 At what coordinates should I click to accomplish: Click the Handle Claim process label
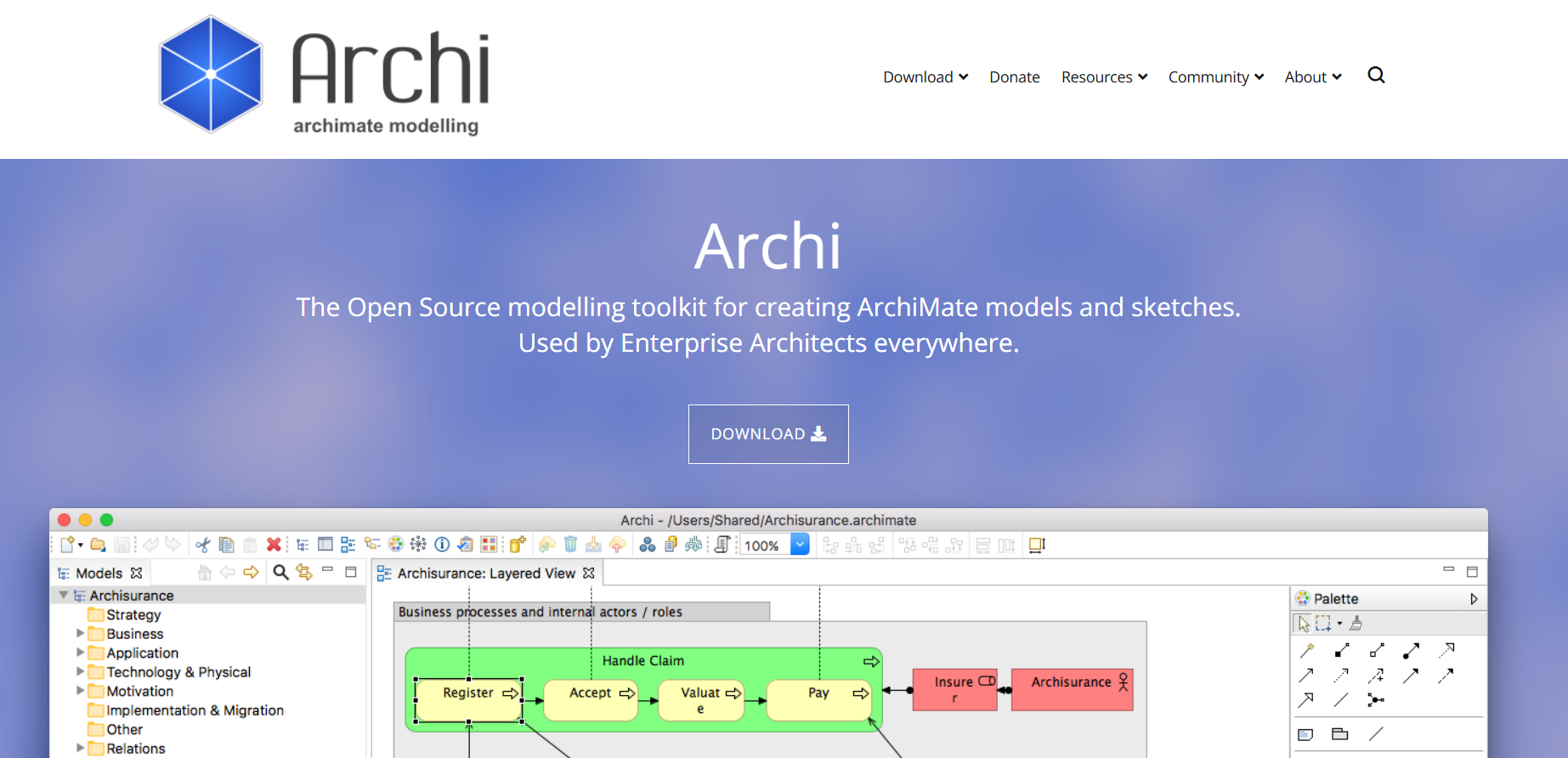point(642,660)
